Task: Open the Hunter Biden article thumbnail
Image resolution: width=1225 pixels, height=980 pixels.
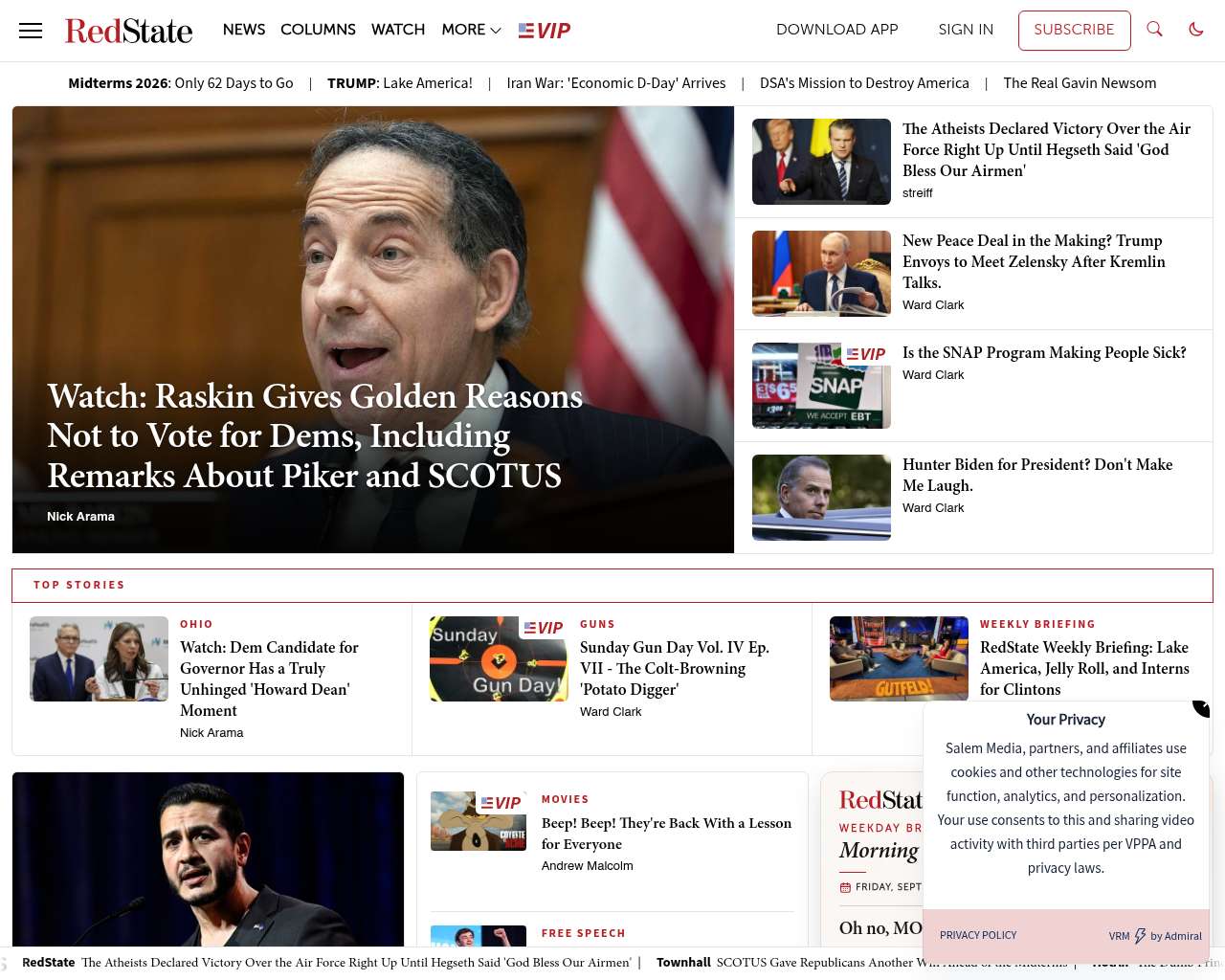Action: click(821, 498)
